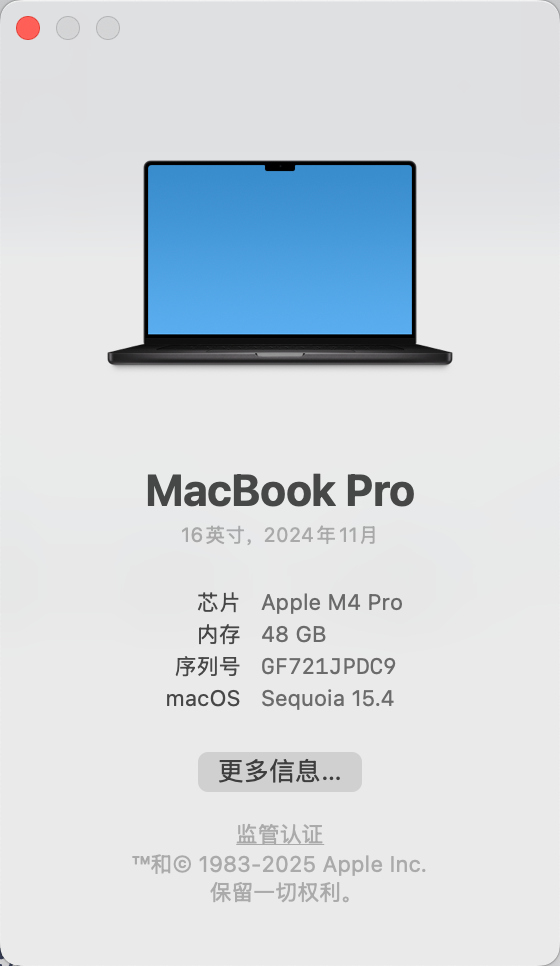Viewport: 560px width, 966px height.
Task: Click the camera notch on the MacBook image
Action: (x=280, y=167)
